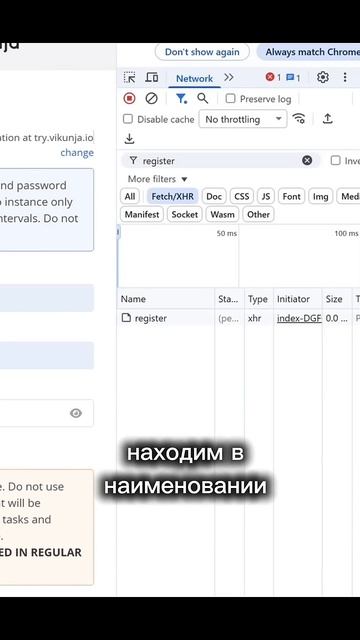The height and width of the screenshot is (640, 360).
Task: Select the Doc filter
Action: (x=214, y=196)
